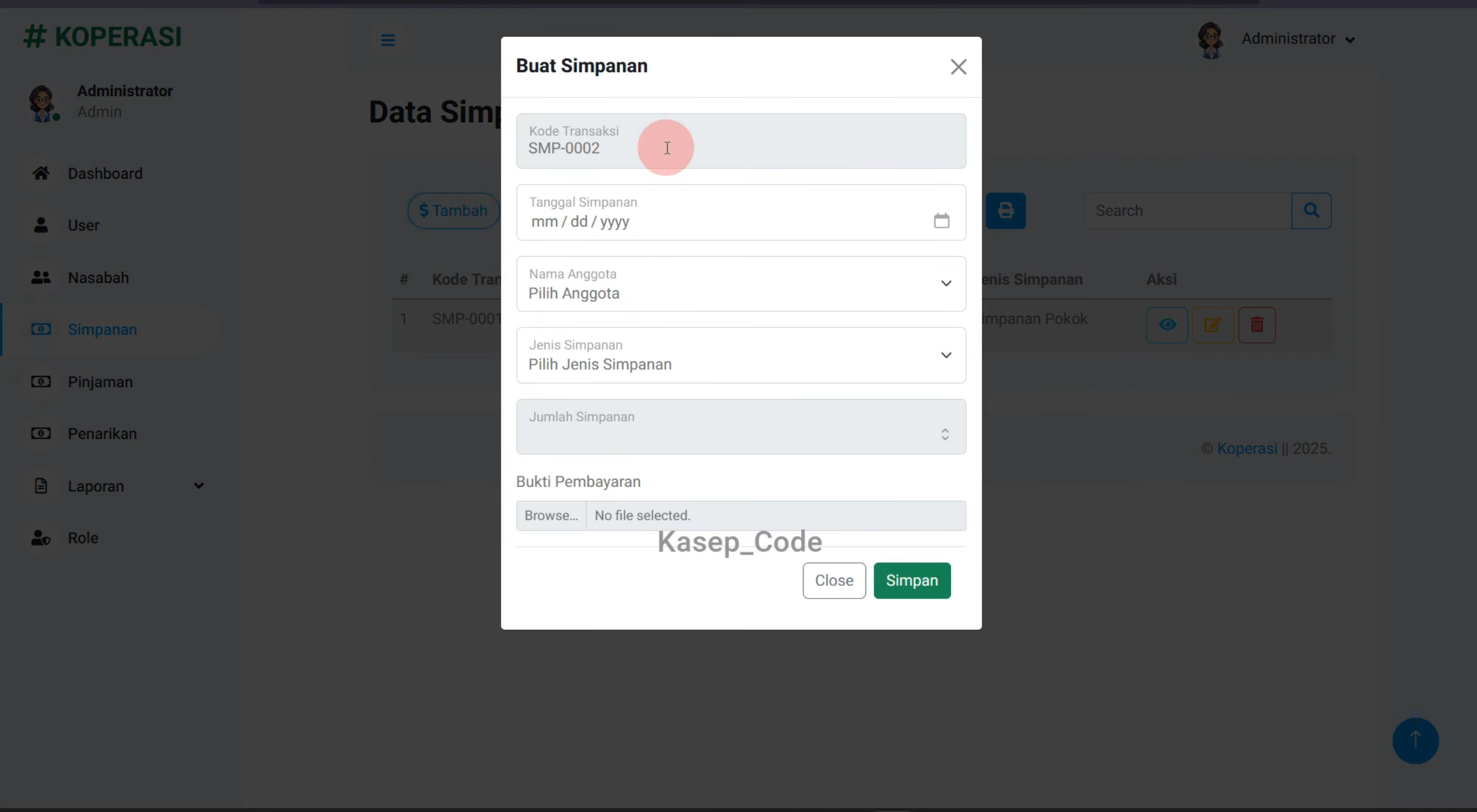
Task: Click the Laporan document icon
Action: [40, 486]
